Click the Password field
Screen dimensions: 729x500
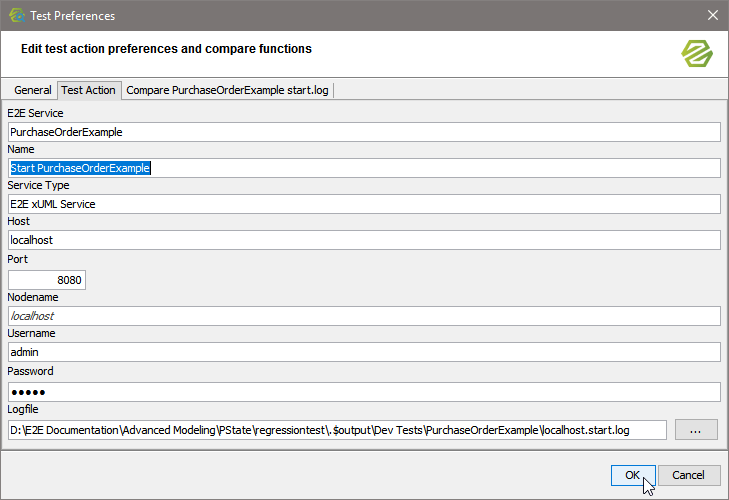364,392
